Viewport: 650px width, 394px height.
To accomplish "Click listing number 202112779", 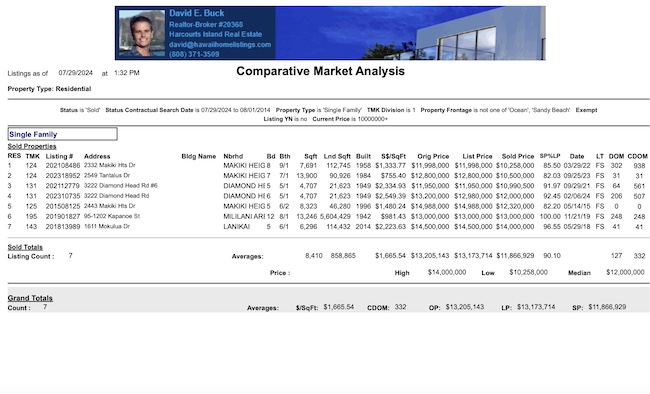I will (63, 186).
